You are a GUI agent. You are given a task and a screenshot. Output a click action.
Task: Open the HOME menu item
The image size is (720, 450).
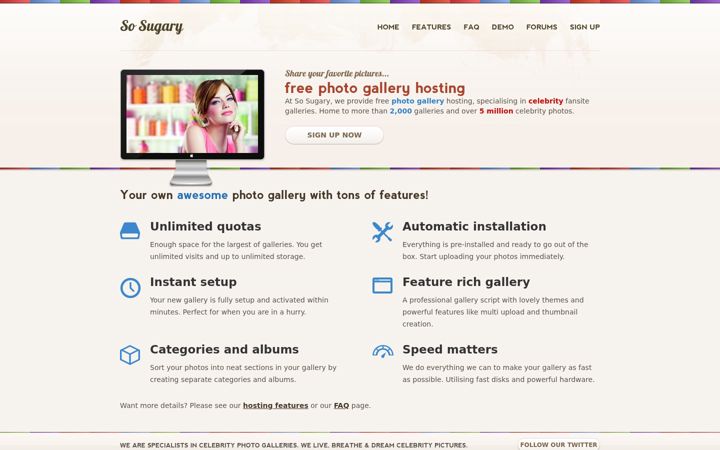click(388, 27)
